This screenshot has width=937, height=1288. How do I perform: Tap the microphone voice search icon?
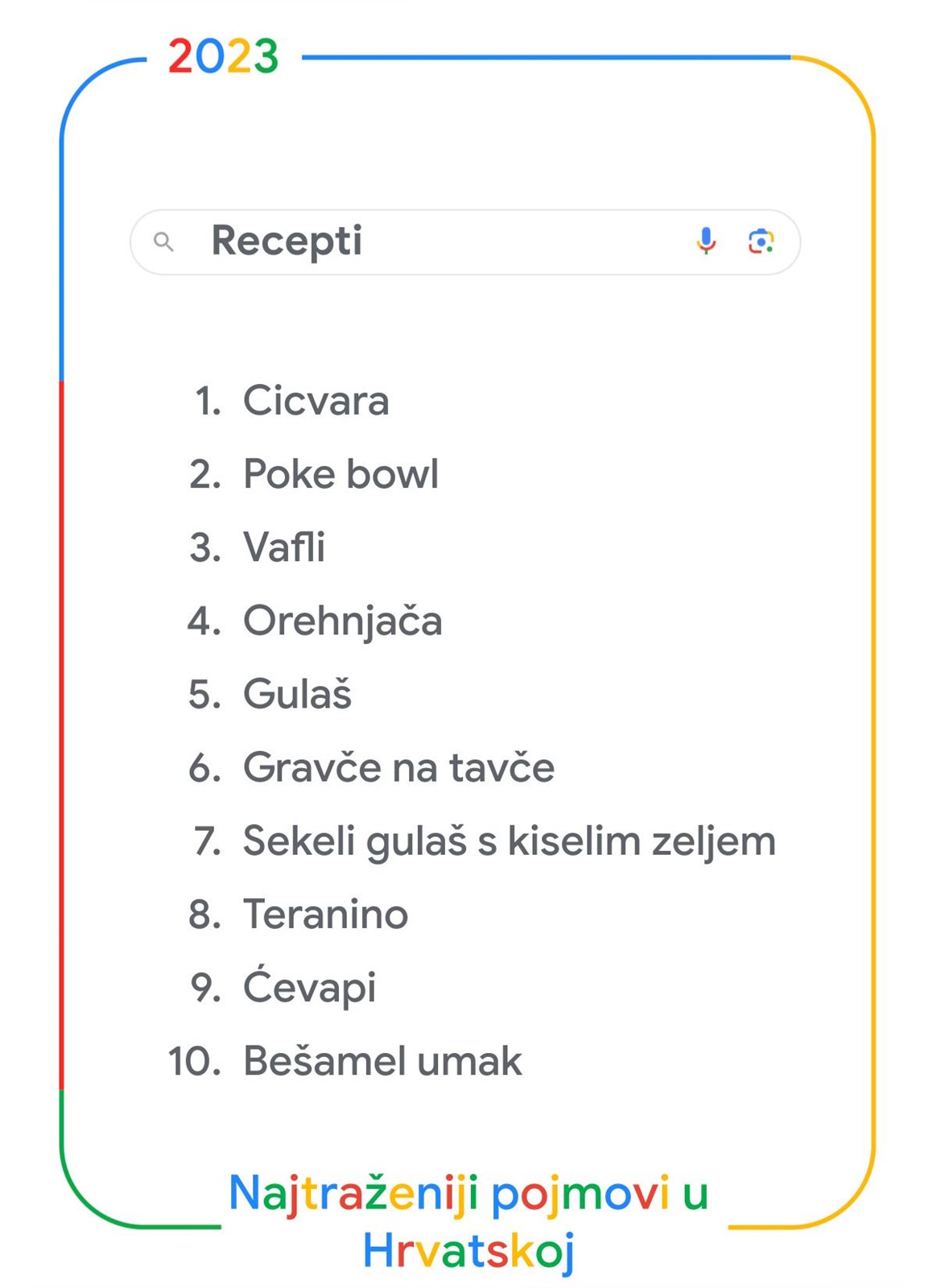(x=706, y=241)
